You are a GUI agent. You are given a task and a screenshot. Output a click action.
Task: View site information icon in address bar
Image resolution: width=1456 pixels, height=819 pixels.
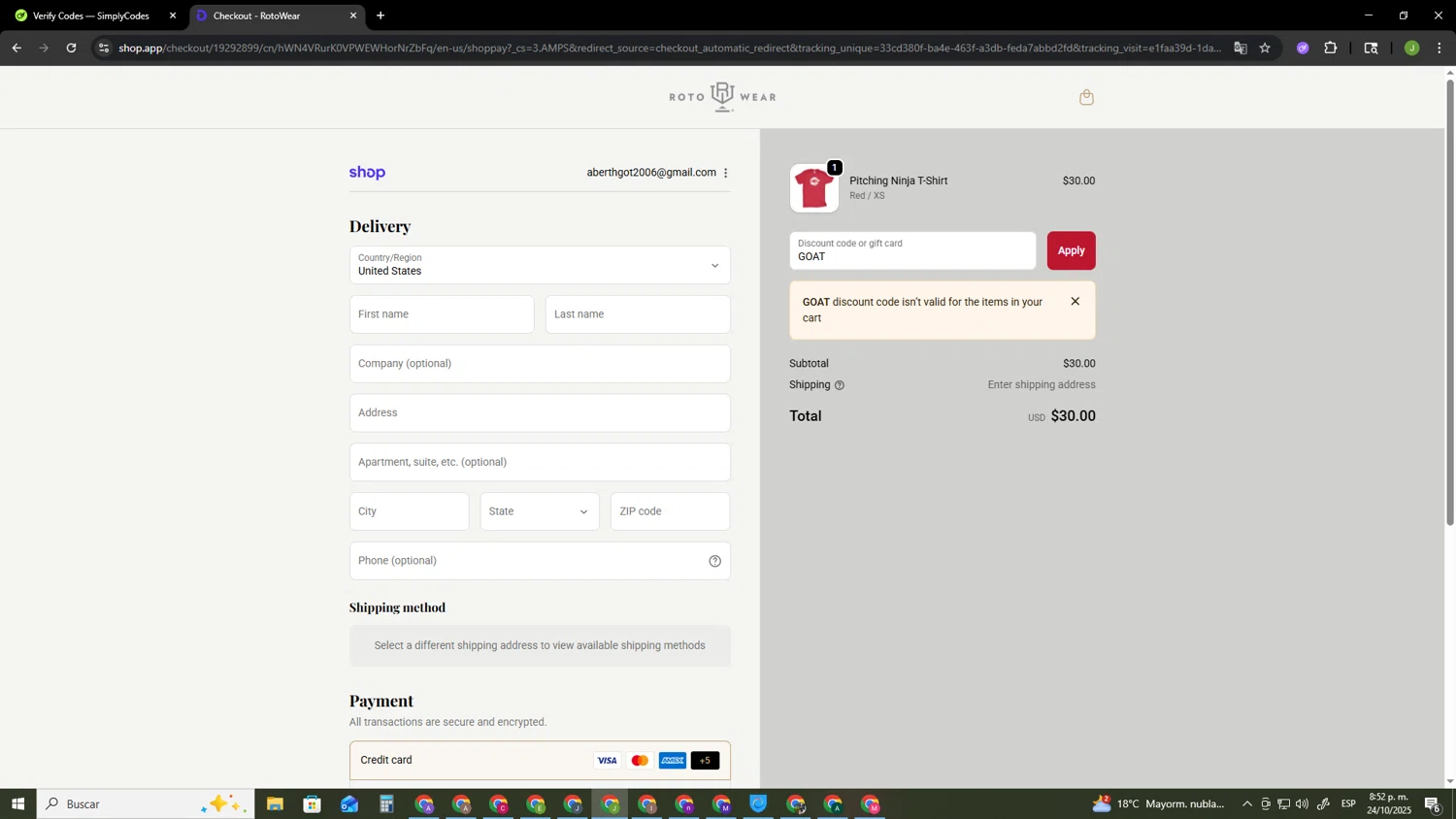[104, 48]
